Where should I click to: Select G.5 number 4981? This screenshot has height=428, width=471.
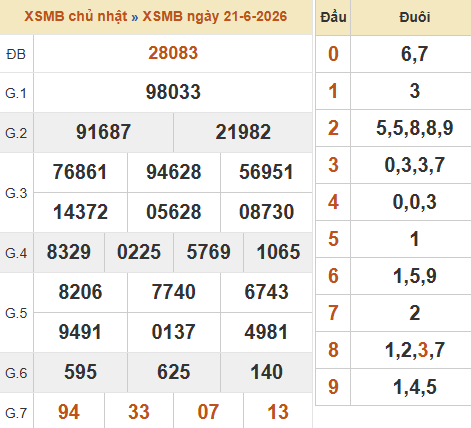(x=266, y=332)
